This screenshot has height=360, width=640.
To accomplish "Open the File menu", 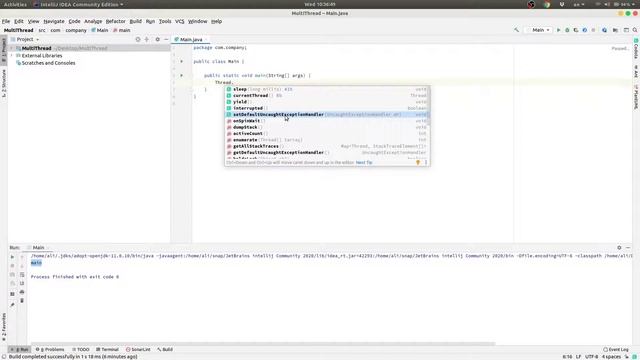I will 6,21.
